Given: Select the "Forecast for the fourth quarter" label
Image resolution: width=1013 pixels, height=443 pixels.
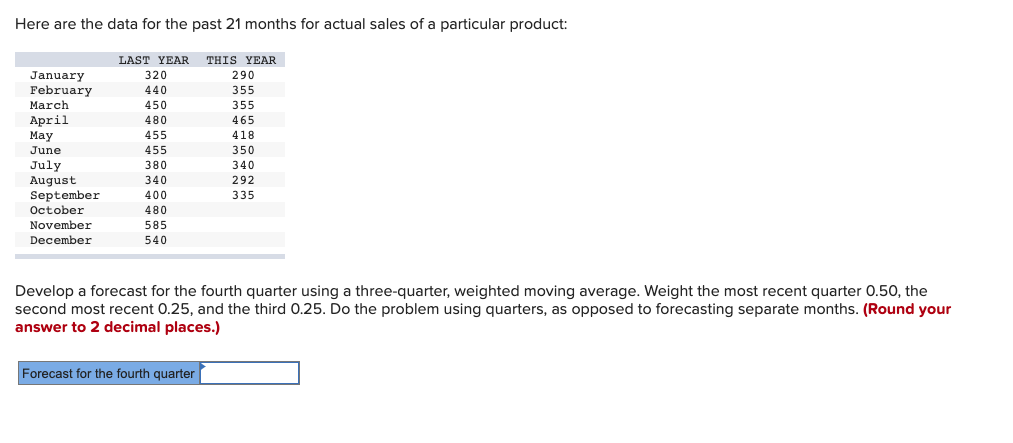Looking at the screenshot, I should 108,373.
